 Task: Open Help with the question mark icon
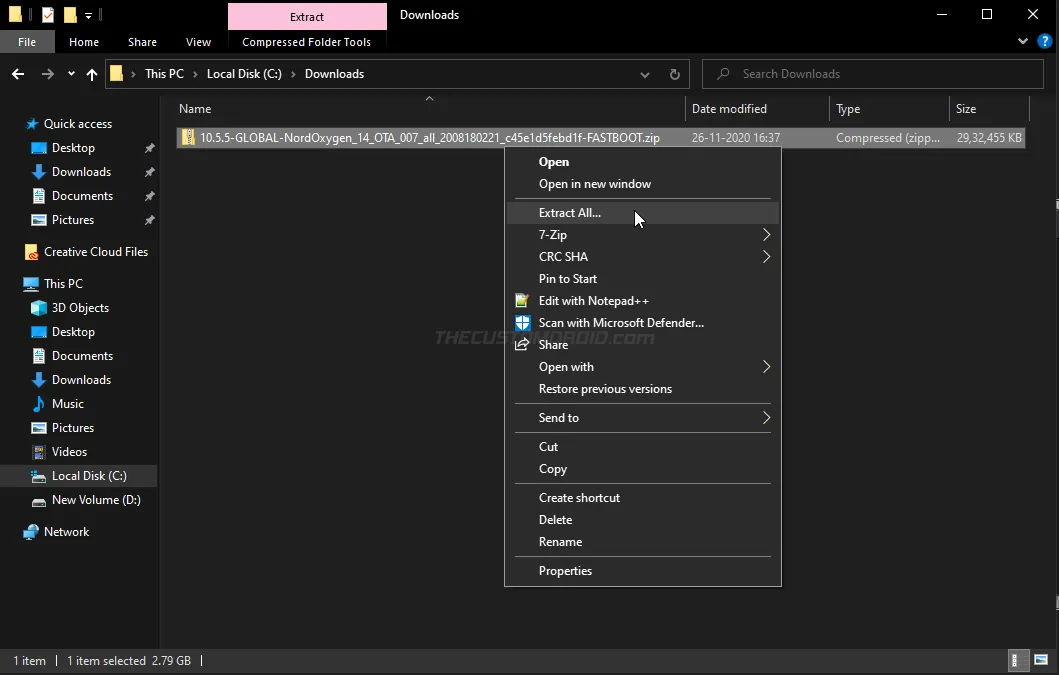(1045, 41)
